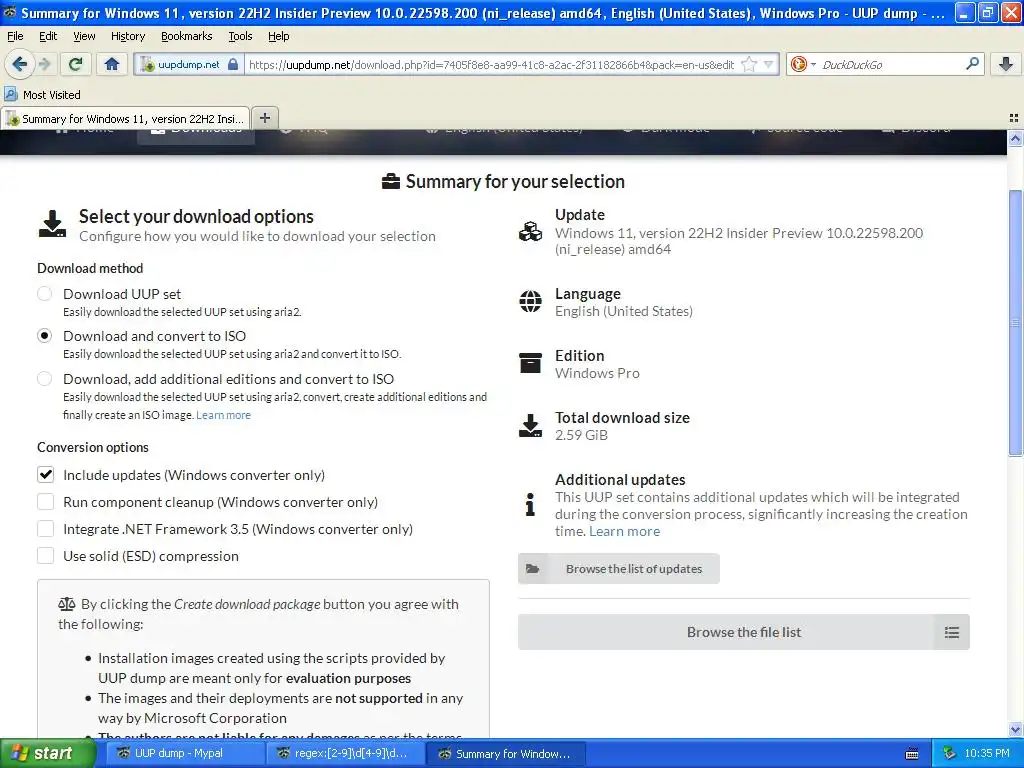Click the info icon beside Additional updates
Image resolution: width=1024 pixels, height=768 pixels.
click(x=530, y=504)
